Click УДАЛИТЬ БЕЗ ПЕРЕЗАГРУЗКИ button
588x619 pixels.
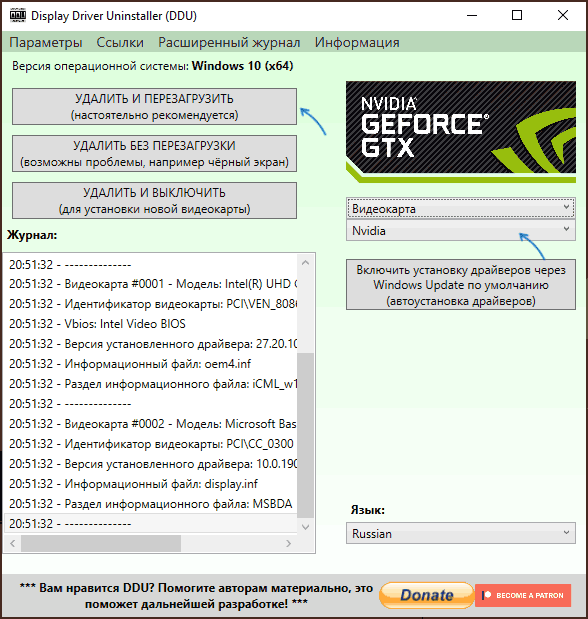(154, 154)
